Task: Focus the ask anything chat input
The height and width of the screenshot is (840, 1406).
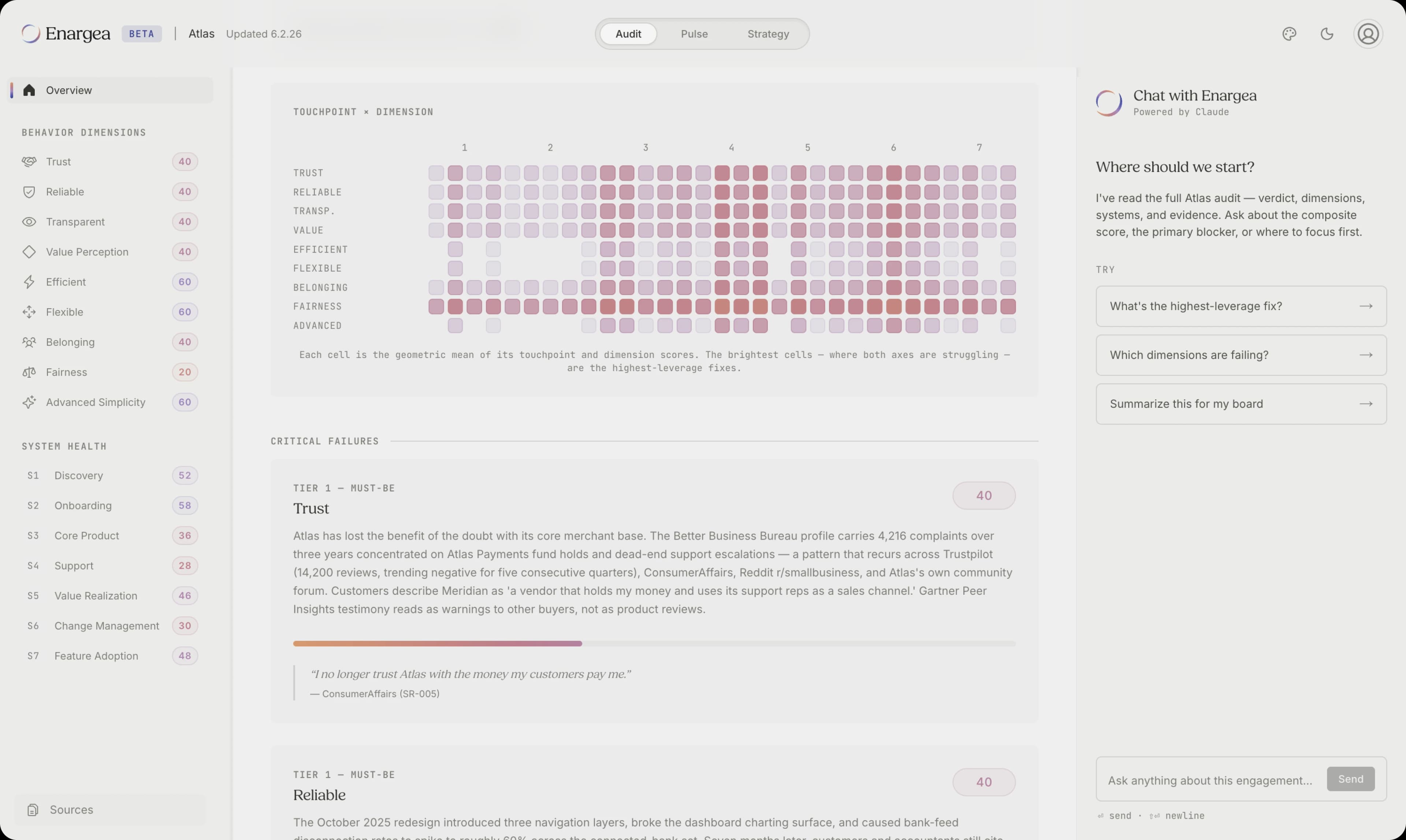Action: click(1210, 781)
